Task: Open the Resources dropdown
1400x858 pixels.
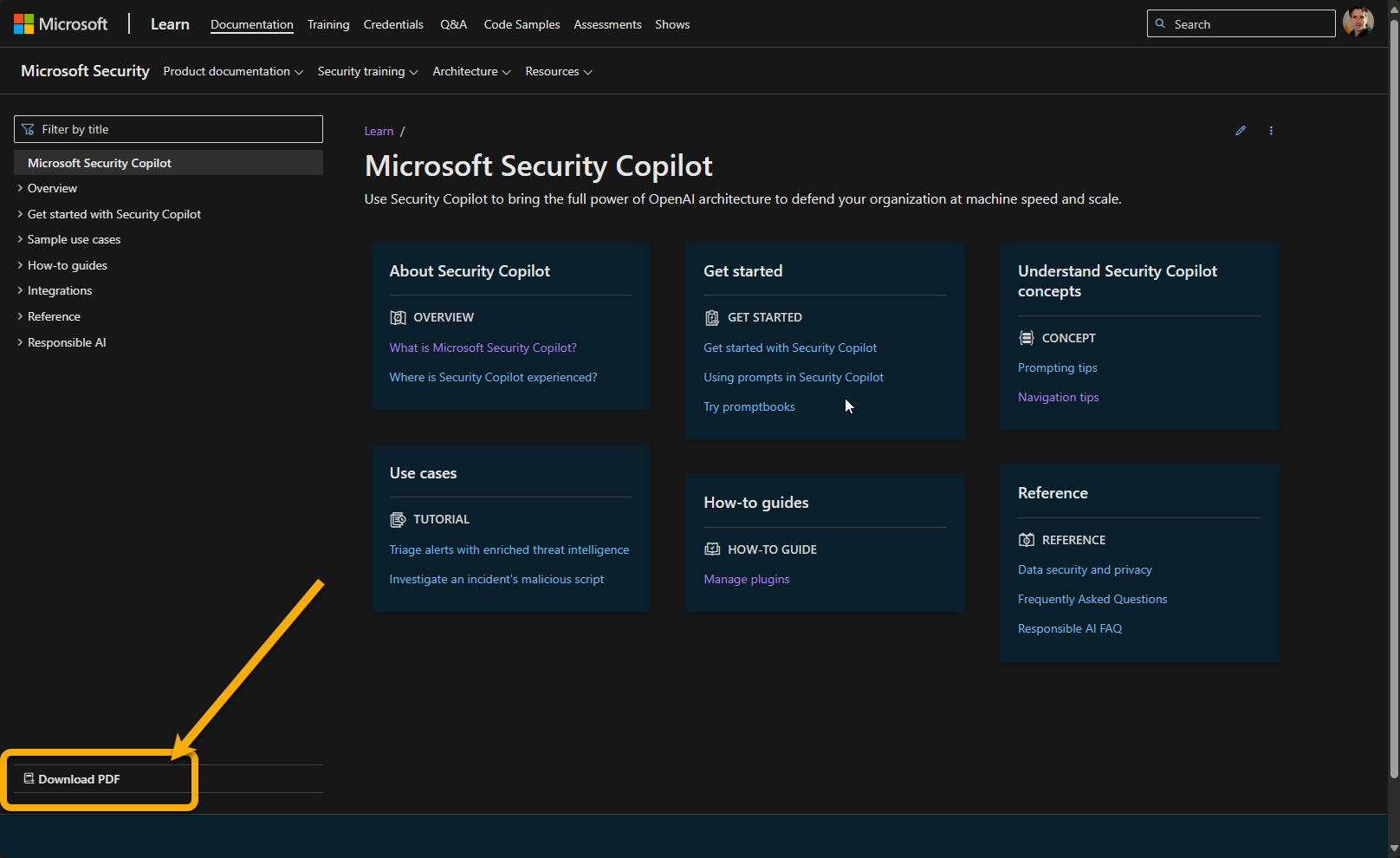Action: pyautogui.click(x=559, y=71)
